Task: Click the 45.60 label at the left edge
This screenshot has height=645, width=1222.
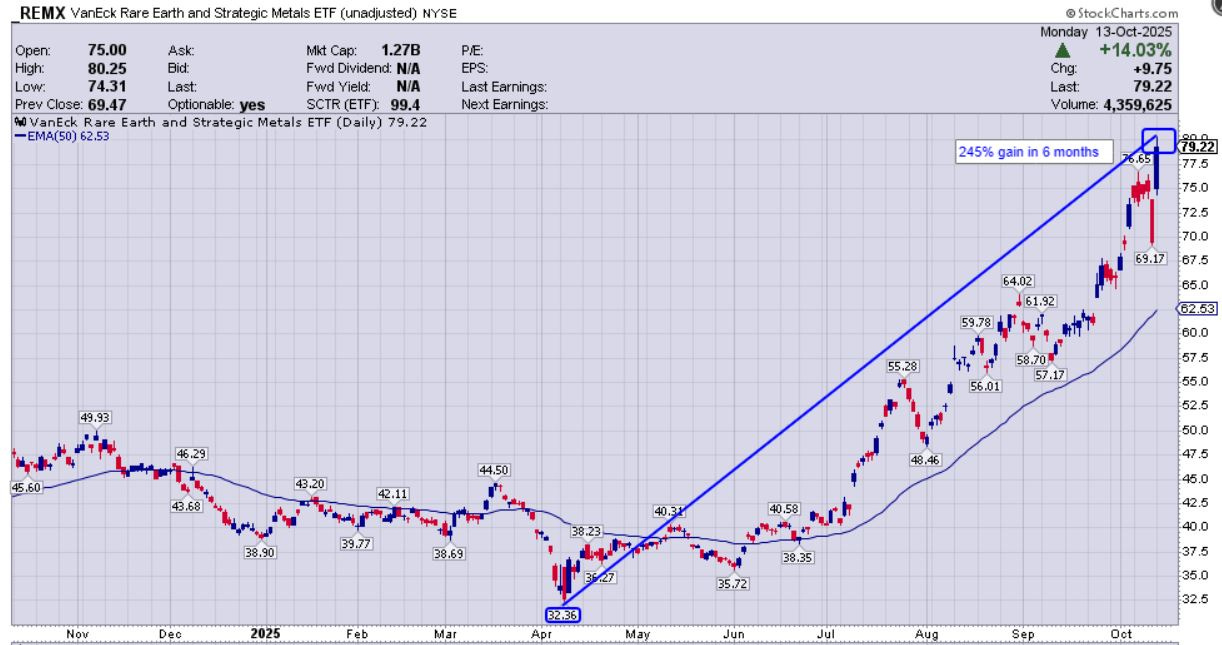Action: point(25,487)
